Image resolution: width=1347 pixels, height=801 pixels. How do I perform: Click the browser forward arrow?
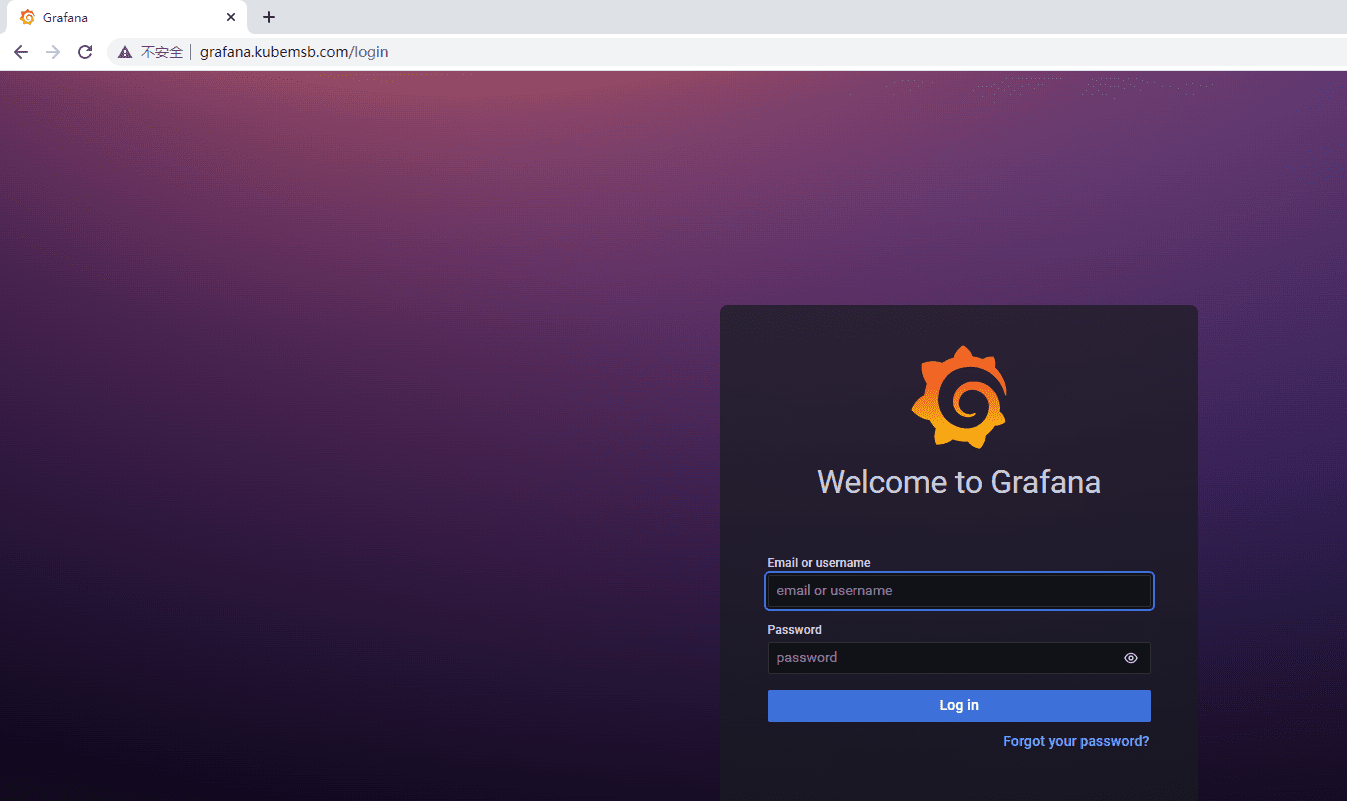53,52
